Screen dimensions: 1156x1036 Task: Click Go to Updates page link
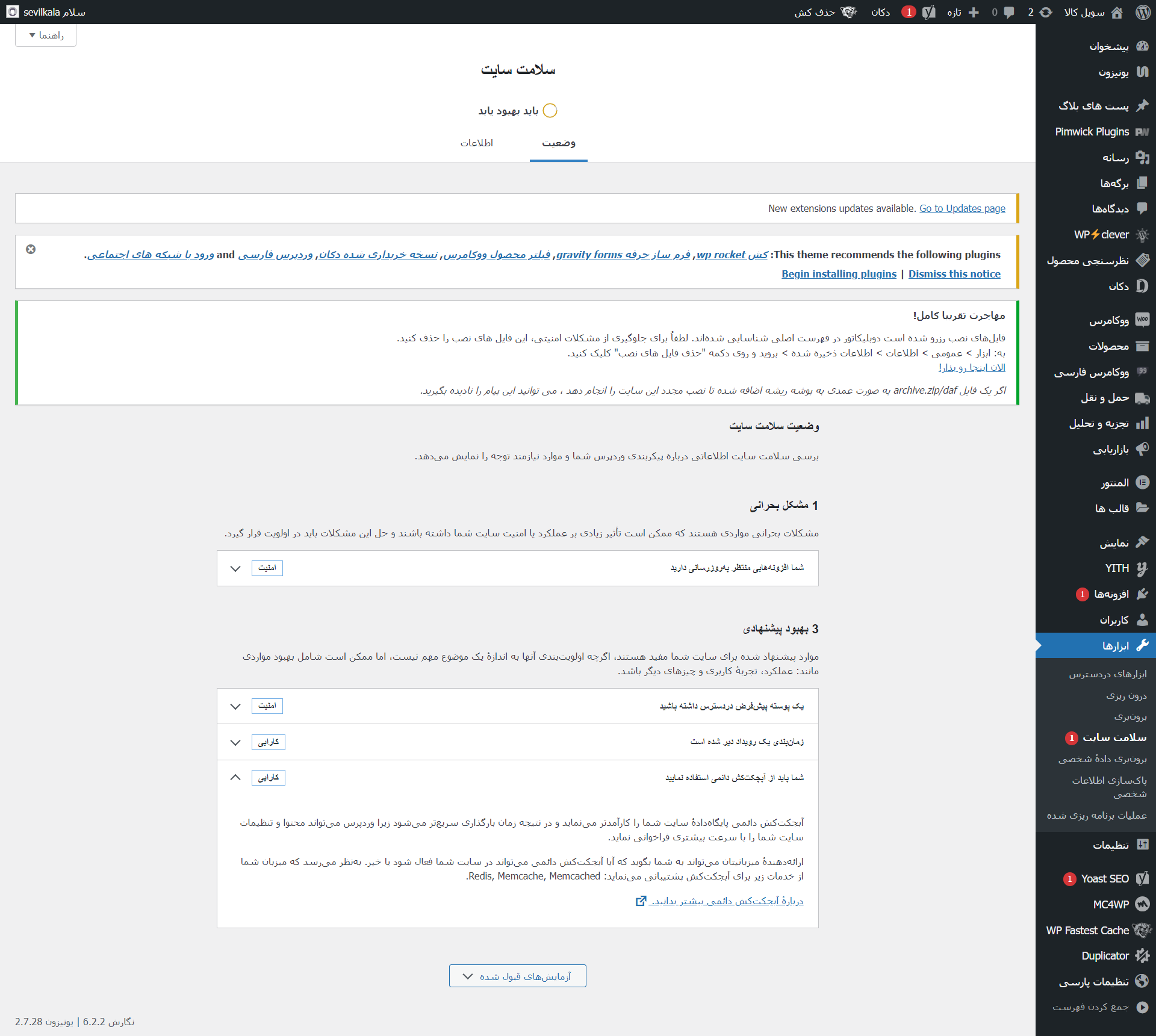[962, 208]
